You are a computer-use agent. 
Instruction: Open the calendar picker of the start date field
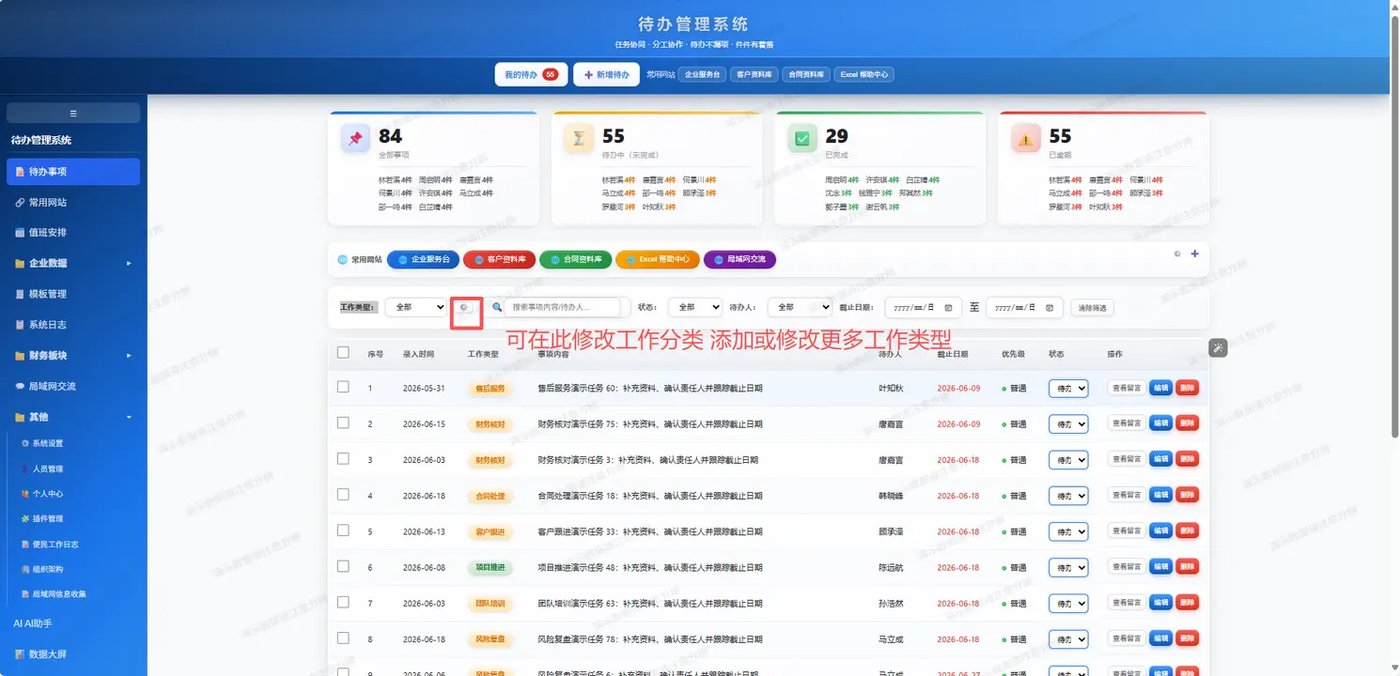947,308
